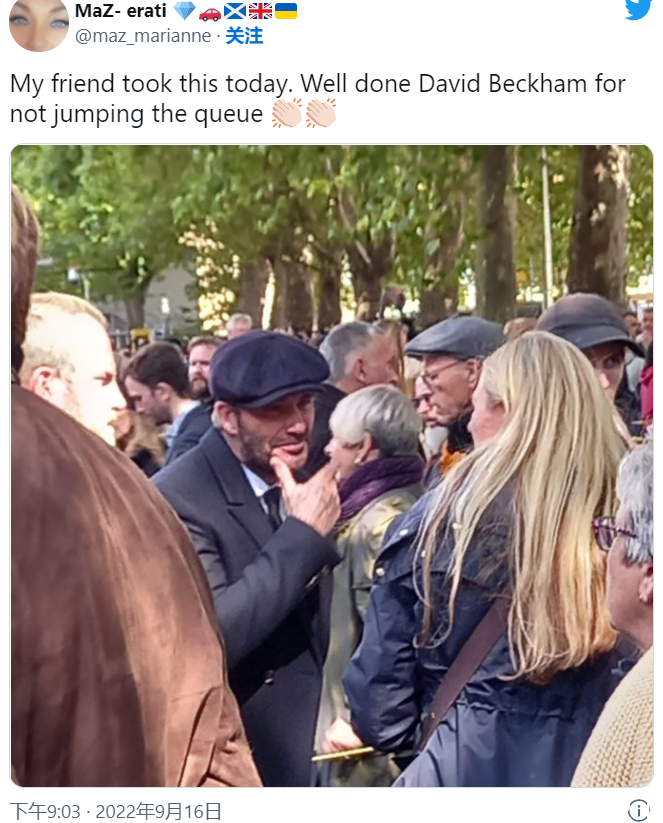
Task: Click the Union Jack flag emoji
Action: 260,11
